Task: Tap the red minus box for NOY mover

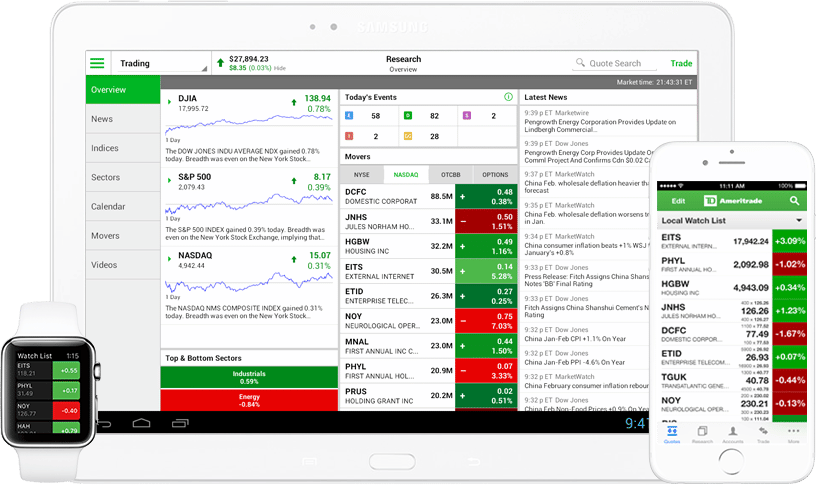Action: (x=486, y=321)
